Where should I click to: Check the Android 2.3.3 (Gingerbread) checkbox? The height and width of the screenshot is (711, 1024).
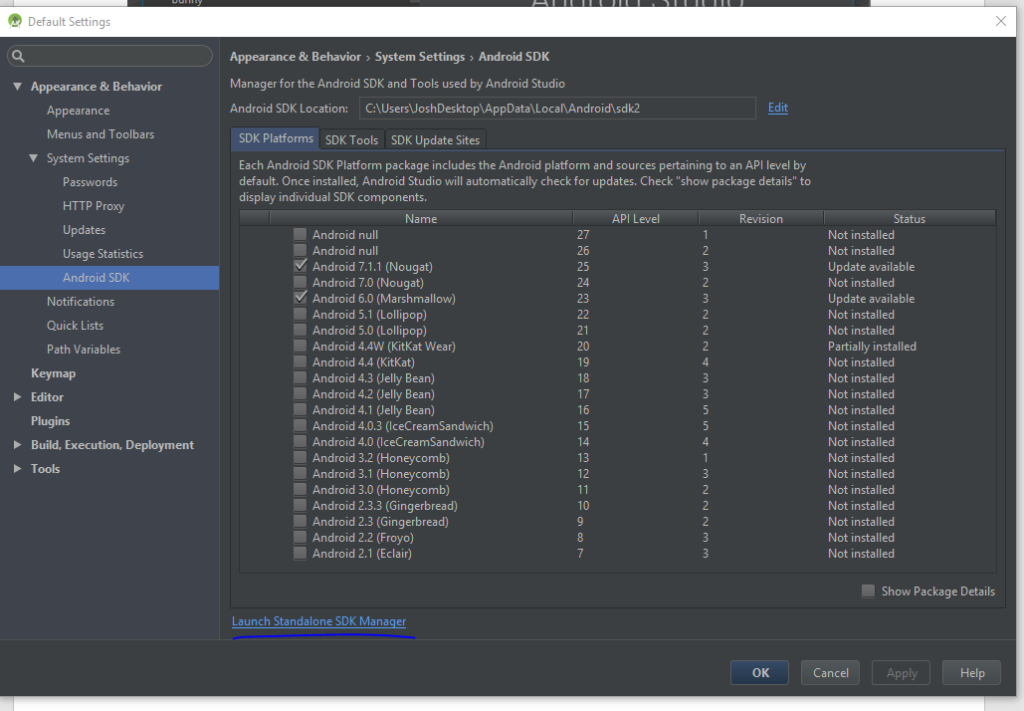[300, 505]
